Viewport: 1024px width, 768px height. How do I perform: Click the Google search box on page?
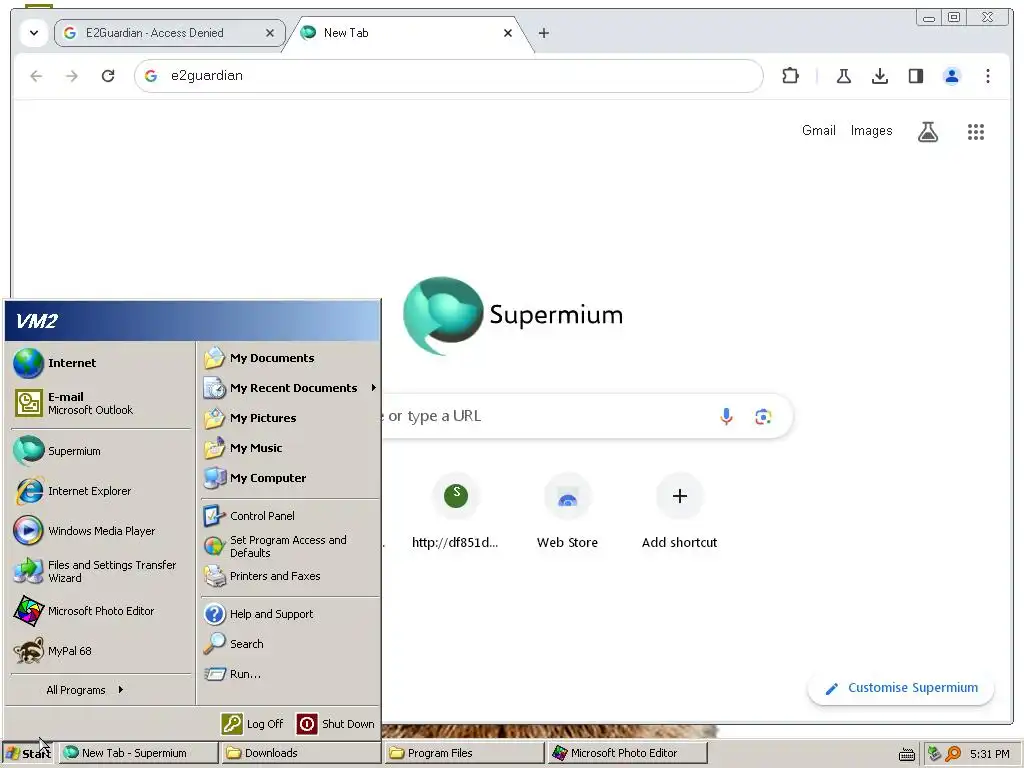tap(586, 416)
